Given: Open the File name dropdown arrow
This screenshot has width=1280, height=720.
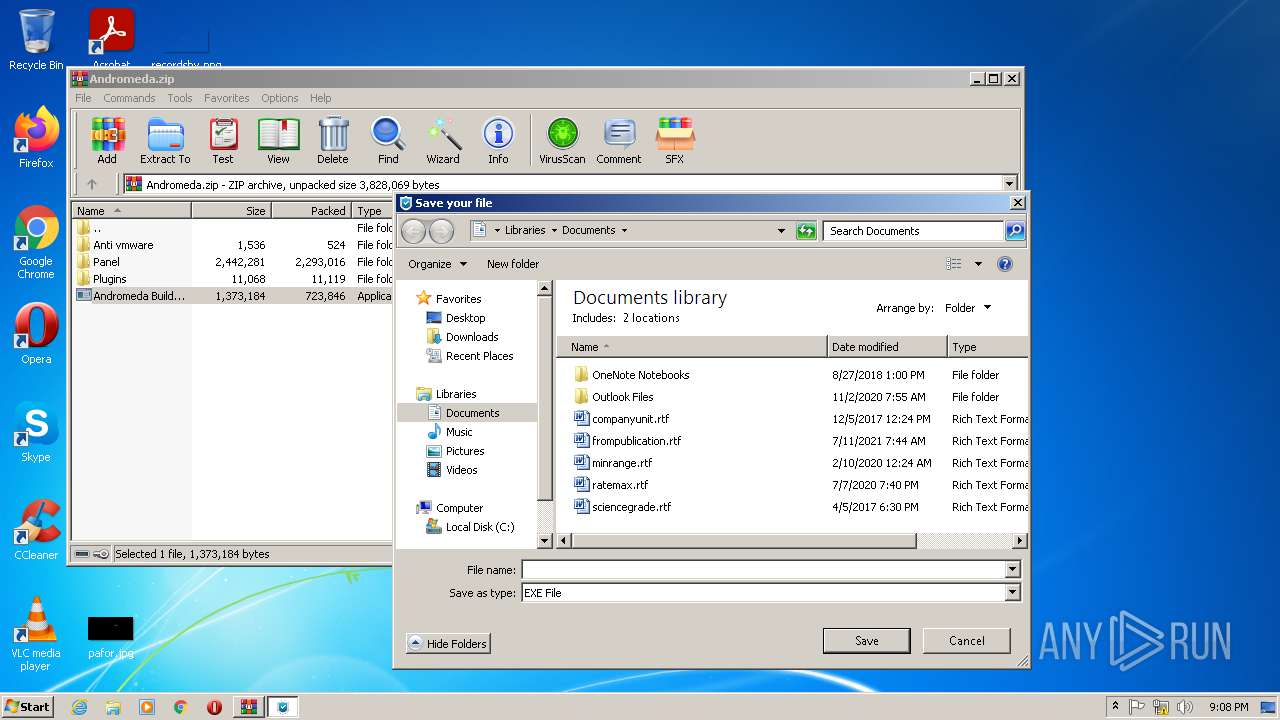Looking at the screenshot, I should click(1012, 570).
